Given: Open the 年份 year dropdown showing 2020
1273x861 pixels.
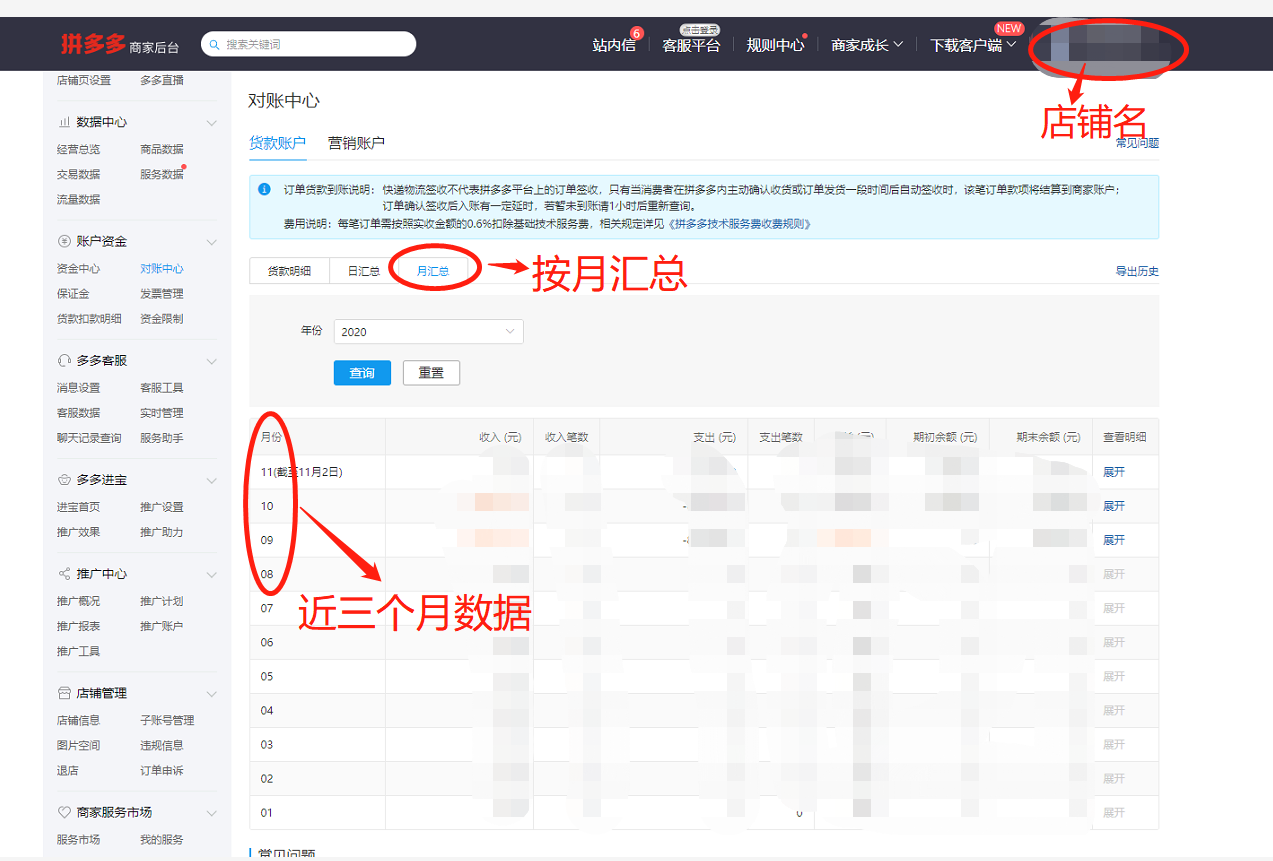Looking at the screenshot, I should 428,331.
